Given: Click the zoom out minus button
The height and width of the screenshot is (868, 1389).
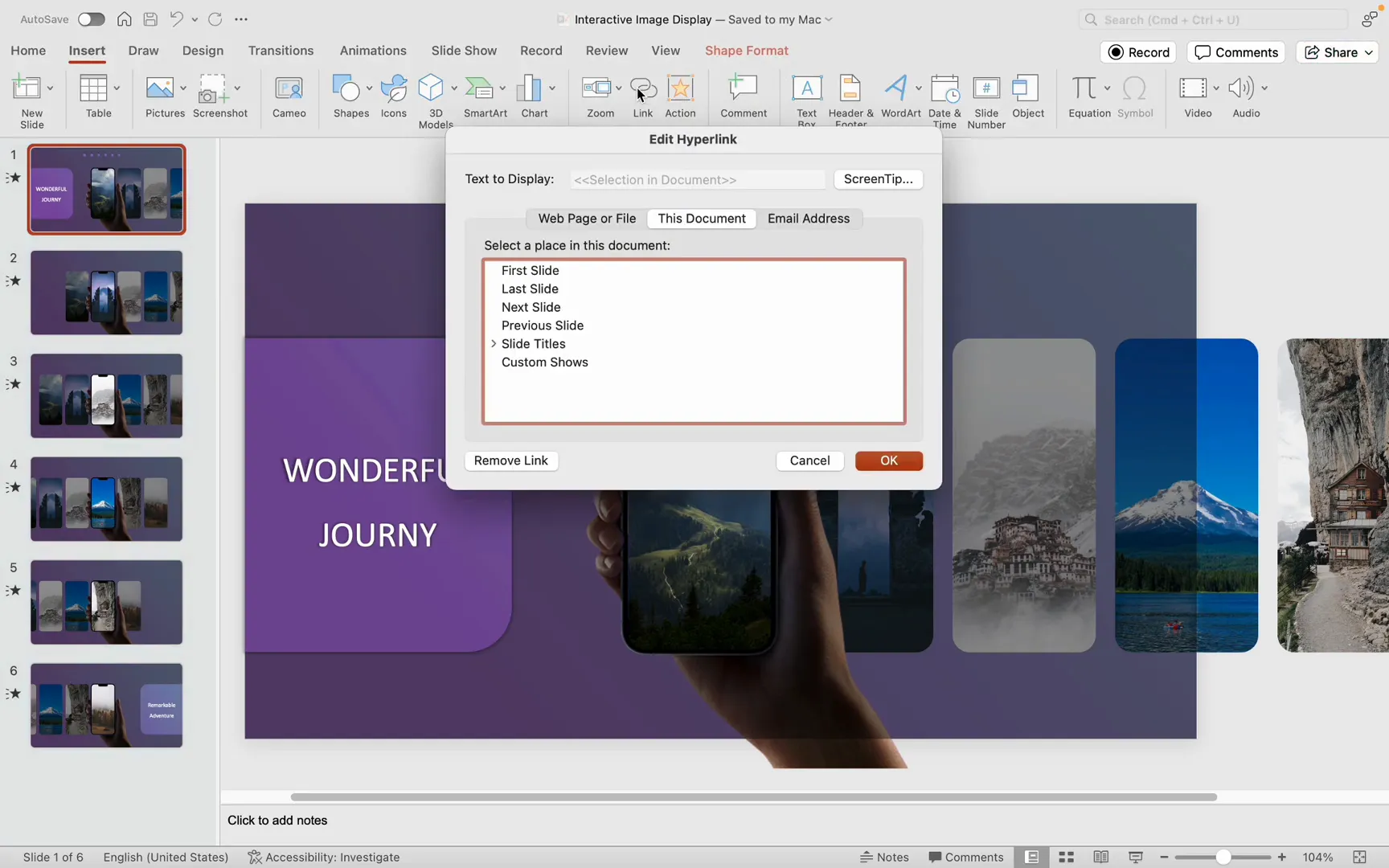Looking at the screenshot, I should click(1164, 858).
